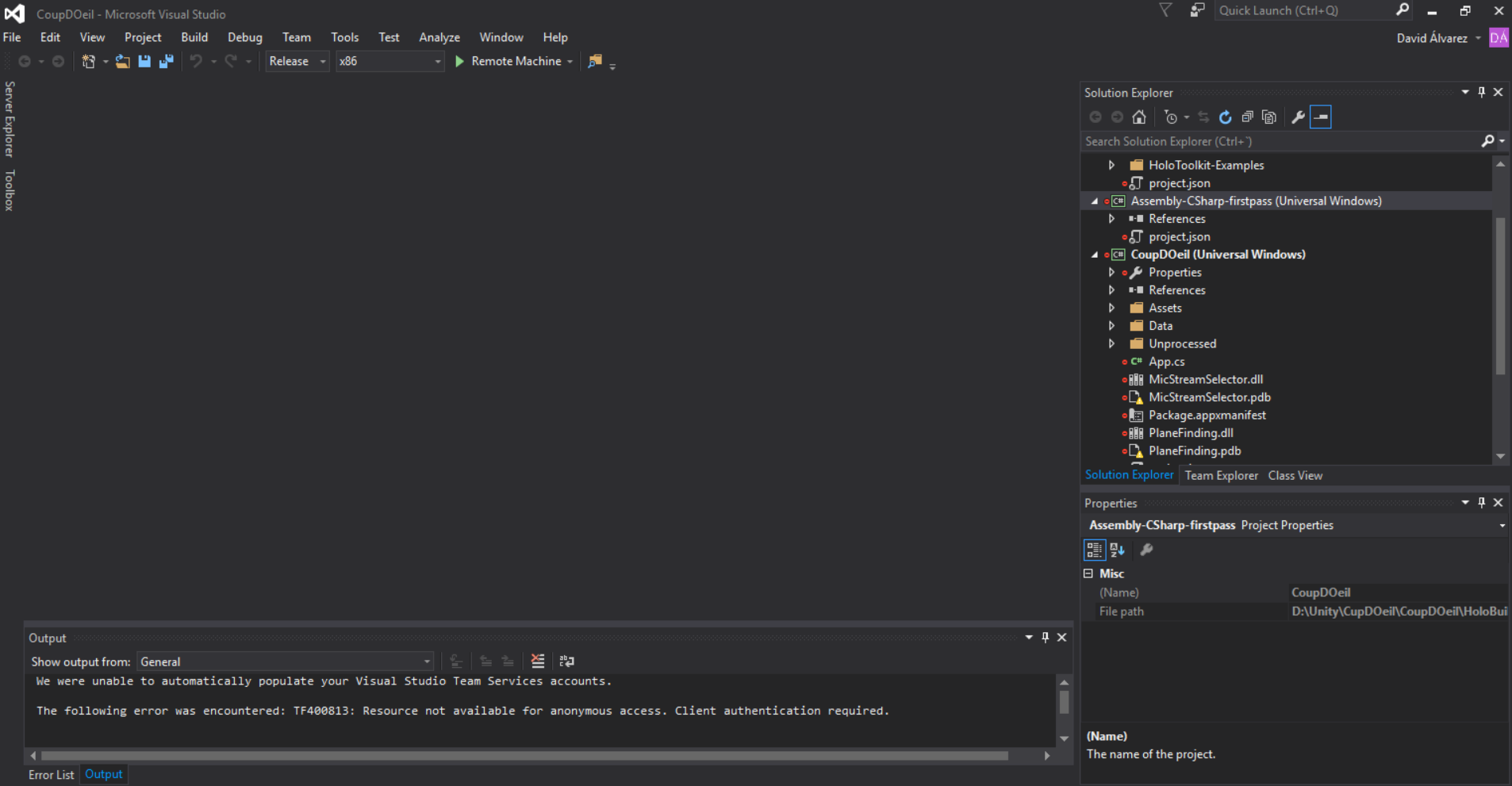
Task: Open the Build menu
Action: coord(194,37)
